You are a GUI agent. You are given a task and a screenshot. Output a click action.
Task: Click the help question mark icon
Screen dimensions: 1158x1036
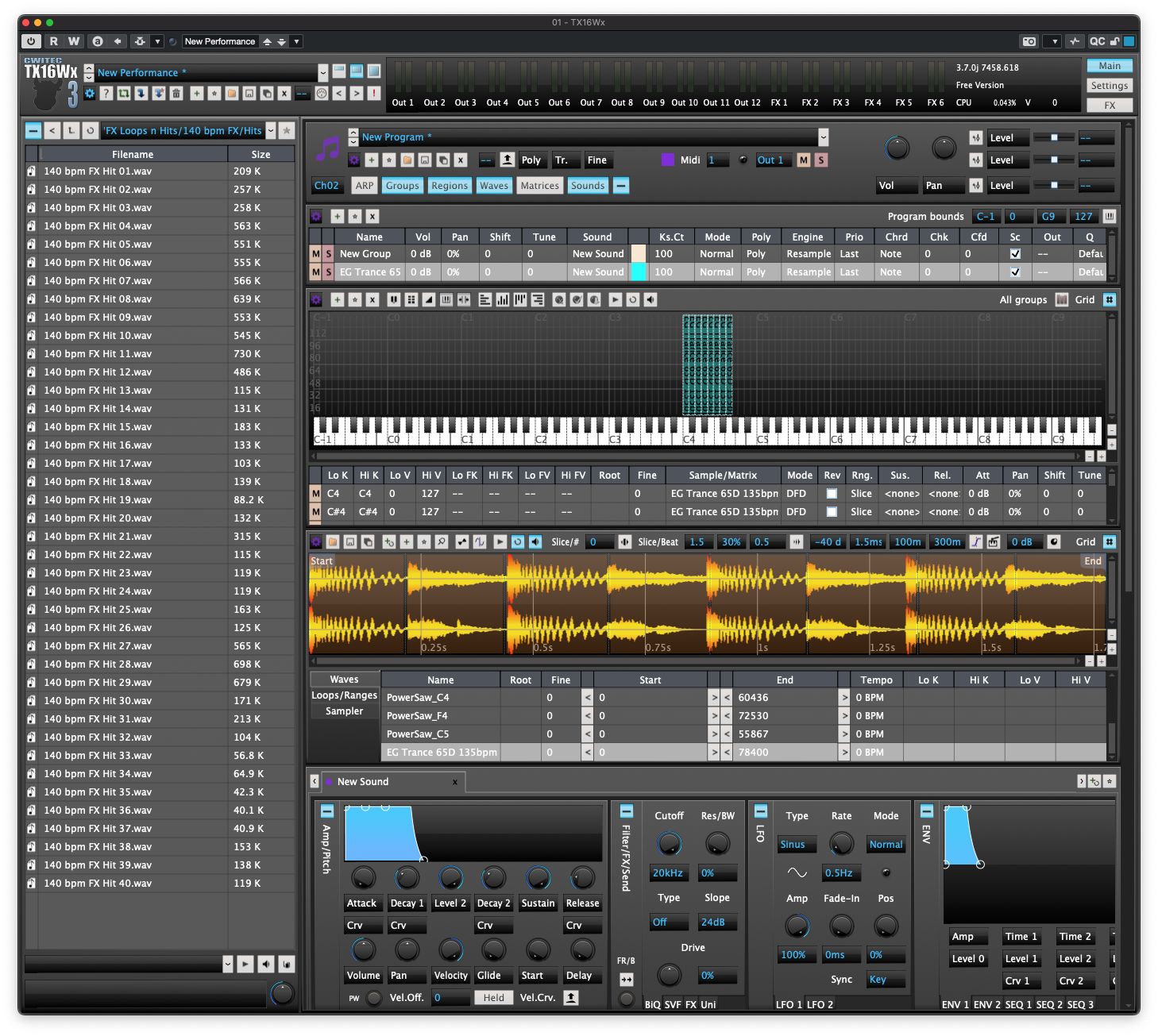(x=106, y=94)
